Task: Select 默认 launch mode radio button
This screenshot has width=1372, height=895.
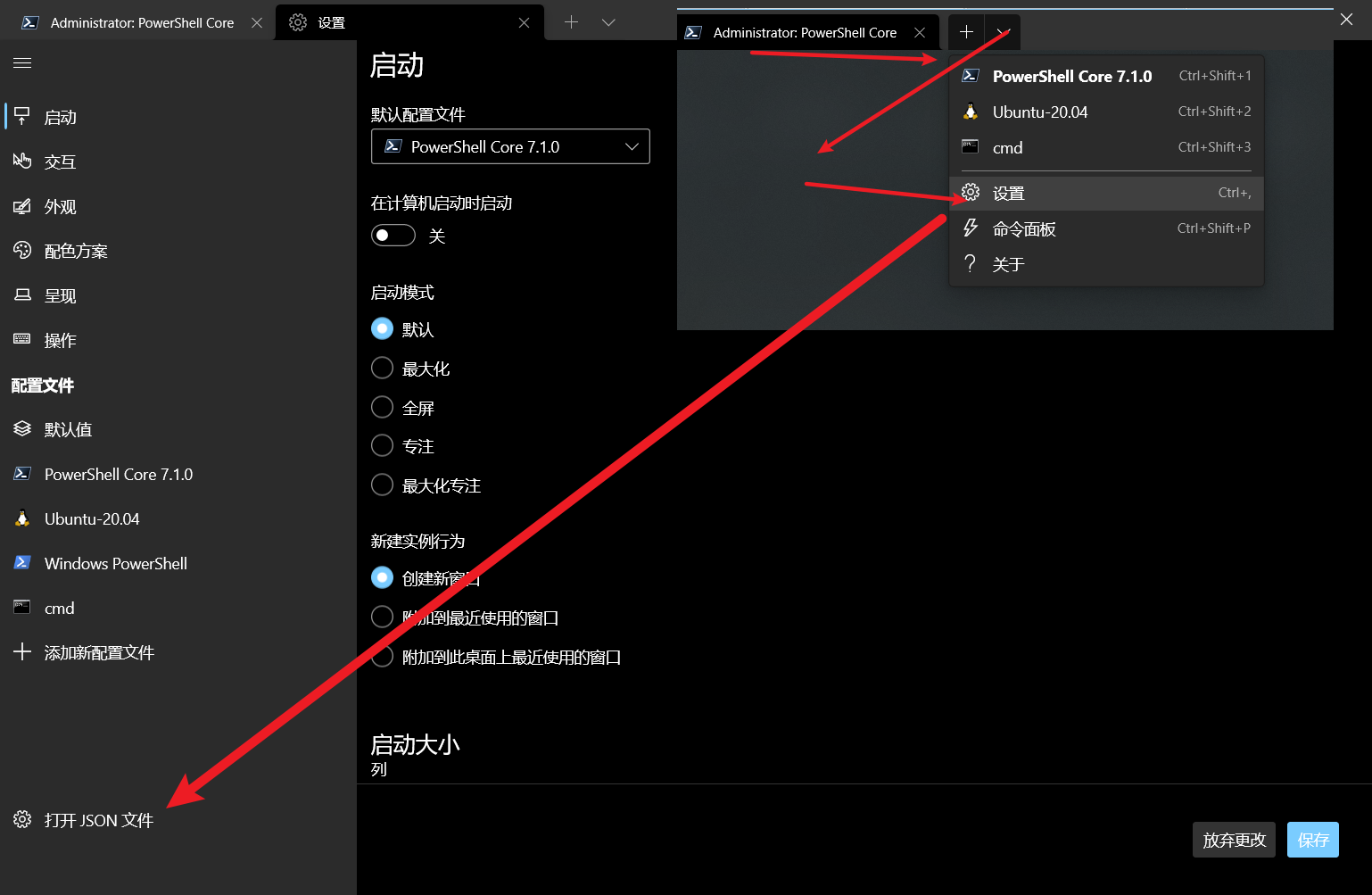Action: coord(382,328)
